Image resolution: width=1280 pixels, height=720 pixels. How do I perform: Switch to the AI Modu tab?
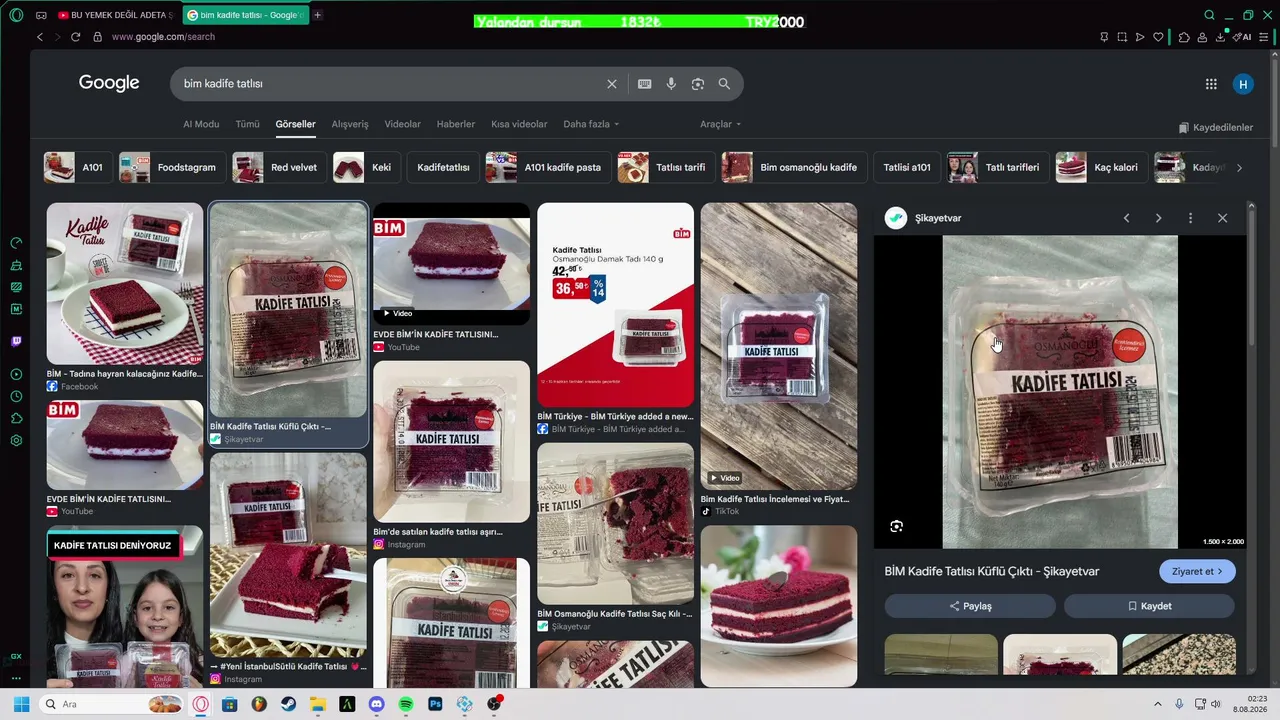(201, 124)
